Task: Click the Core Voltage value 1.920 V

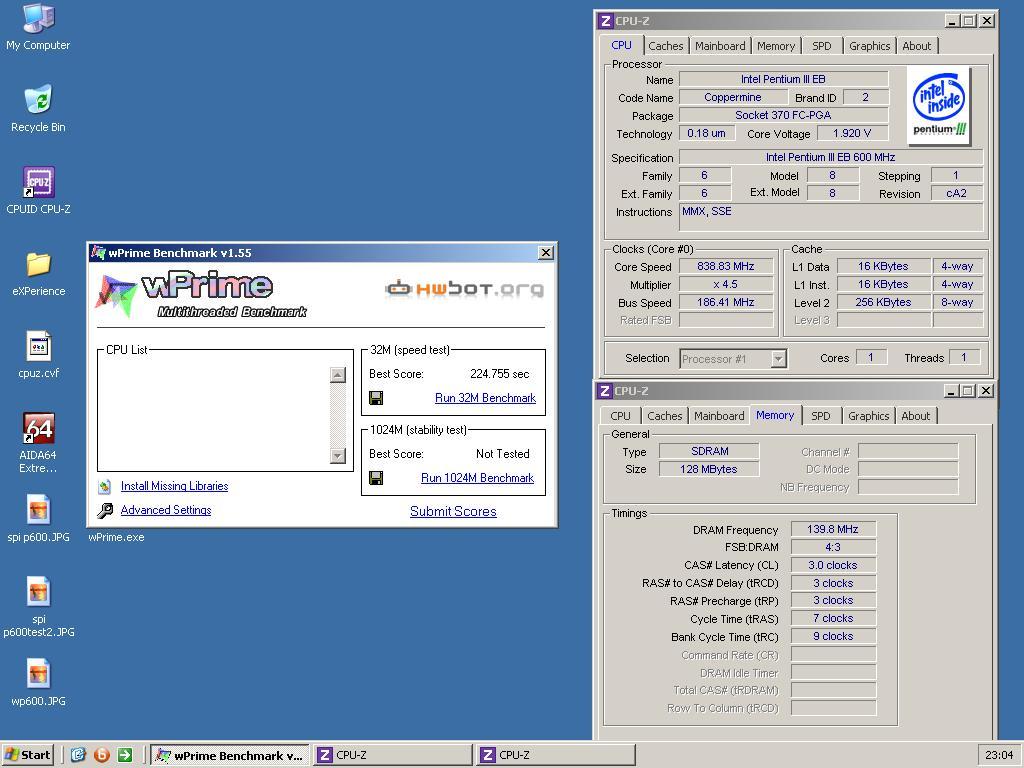Action: [x=852, y=133]
